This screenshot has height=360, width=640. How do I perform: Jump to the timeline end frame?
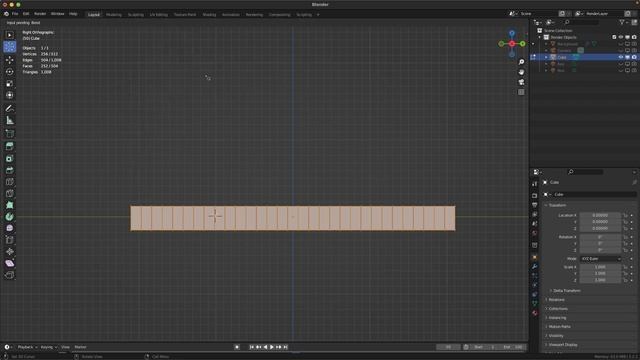[286, 347]
